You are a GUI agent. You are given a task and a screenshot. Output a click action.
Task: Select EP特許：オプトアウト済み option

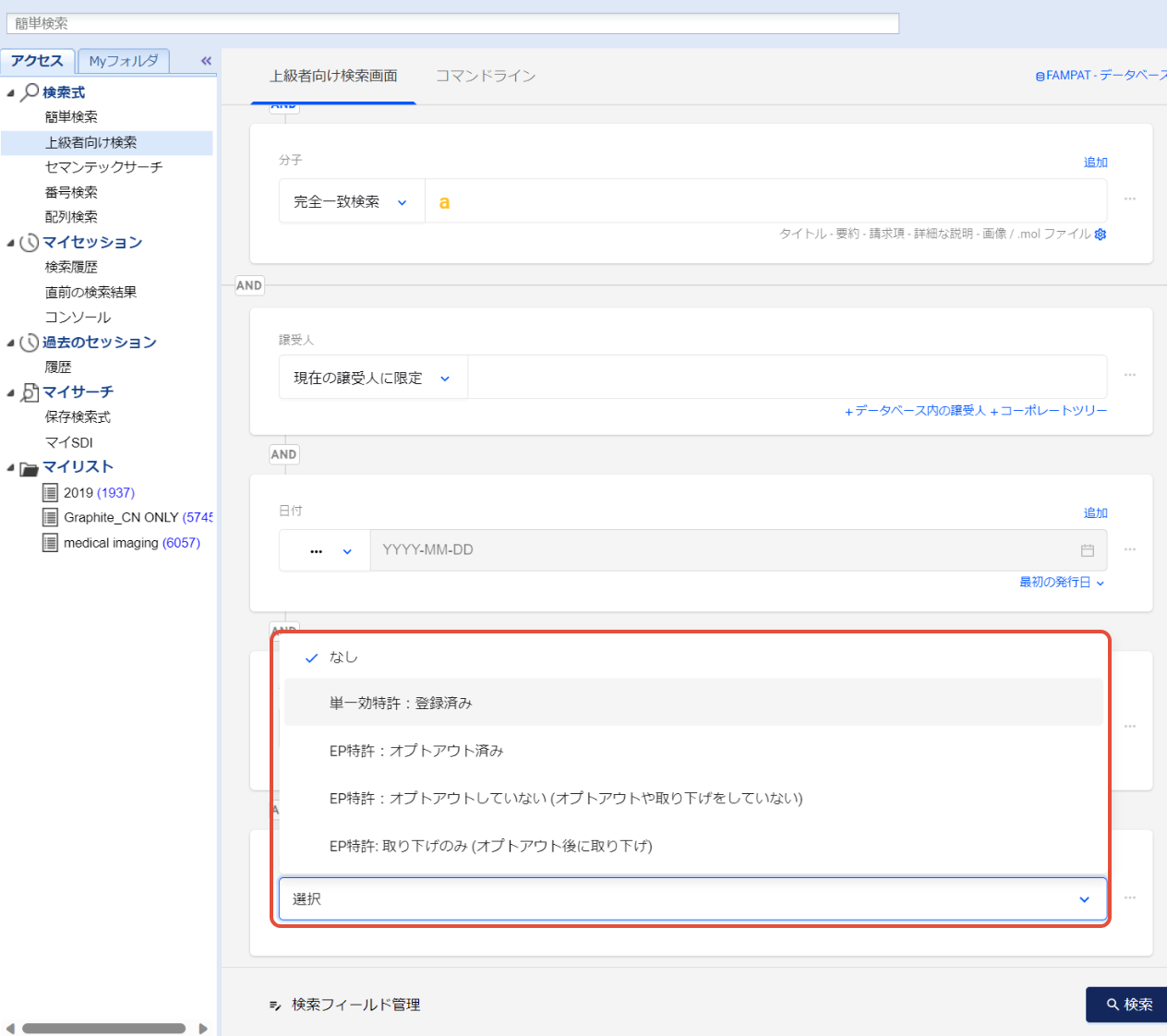coord(692,751)
